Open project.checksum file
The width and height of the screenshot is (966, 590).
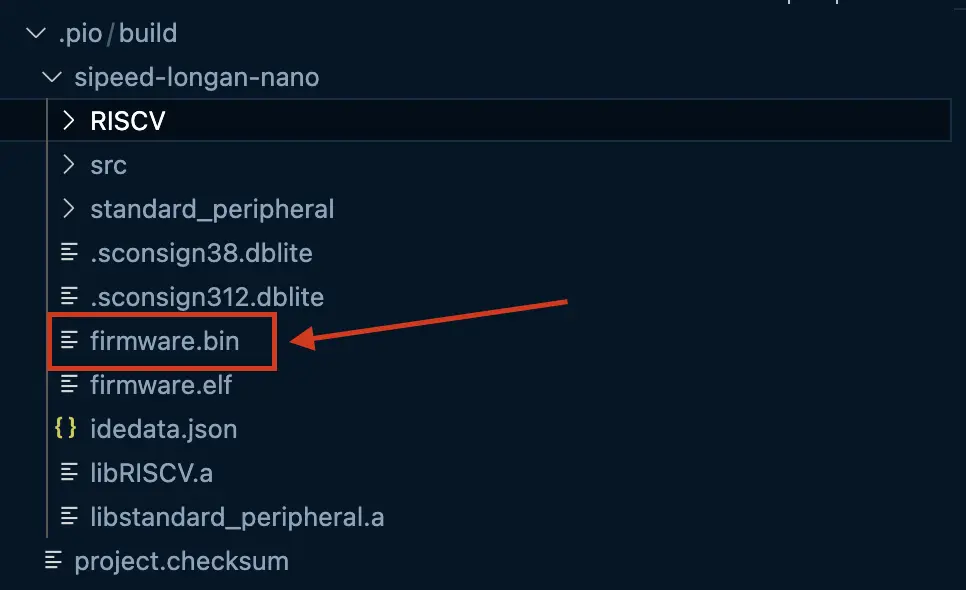181,561
